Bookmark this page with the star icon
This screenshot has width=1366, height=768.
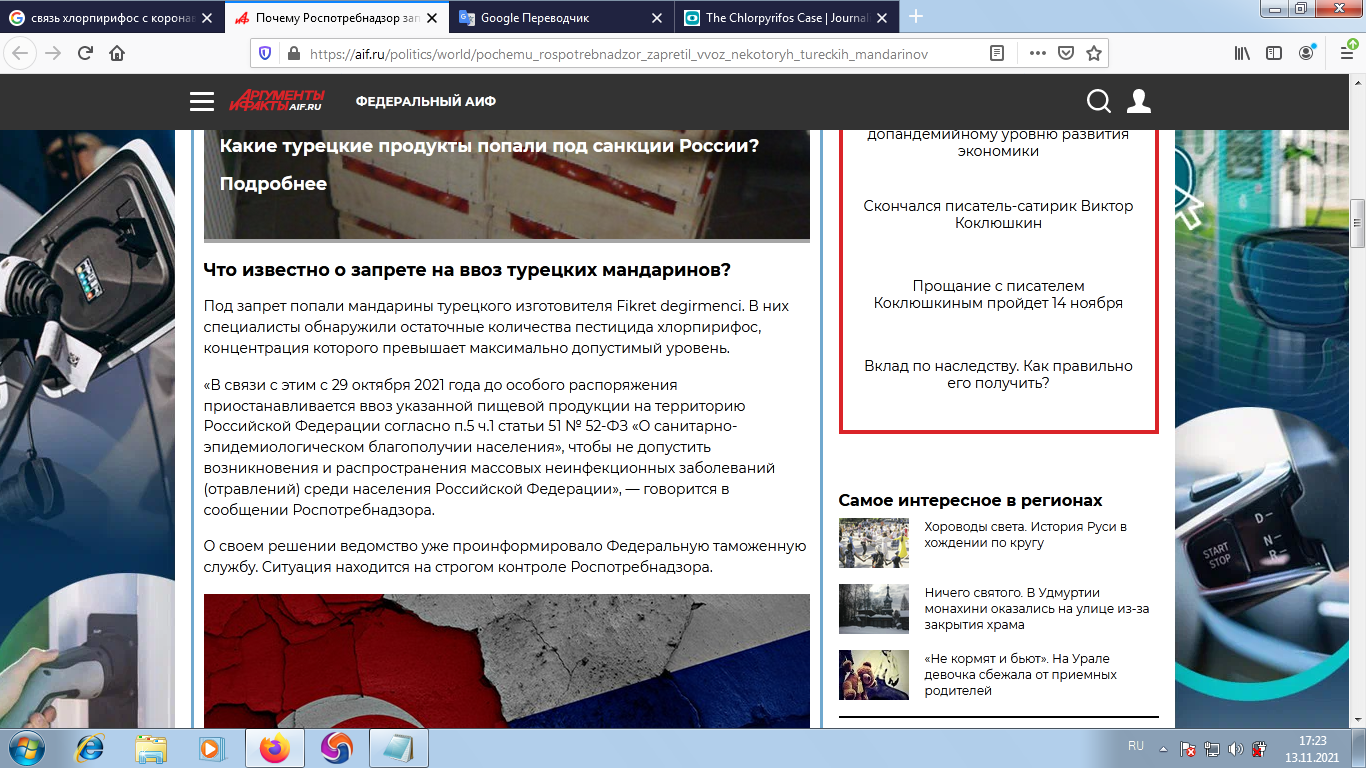pos(1094,53)
